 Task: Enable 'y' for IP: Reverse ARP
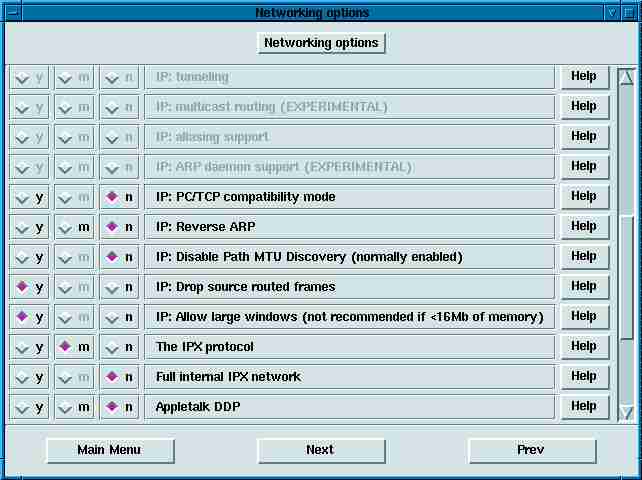29,227
